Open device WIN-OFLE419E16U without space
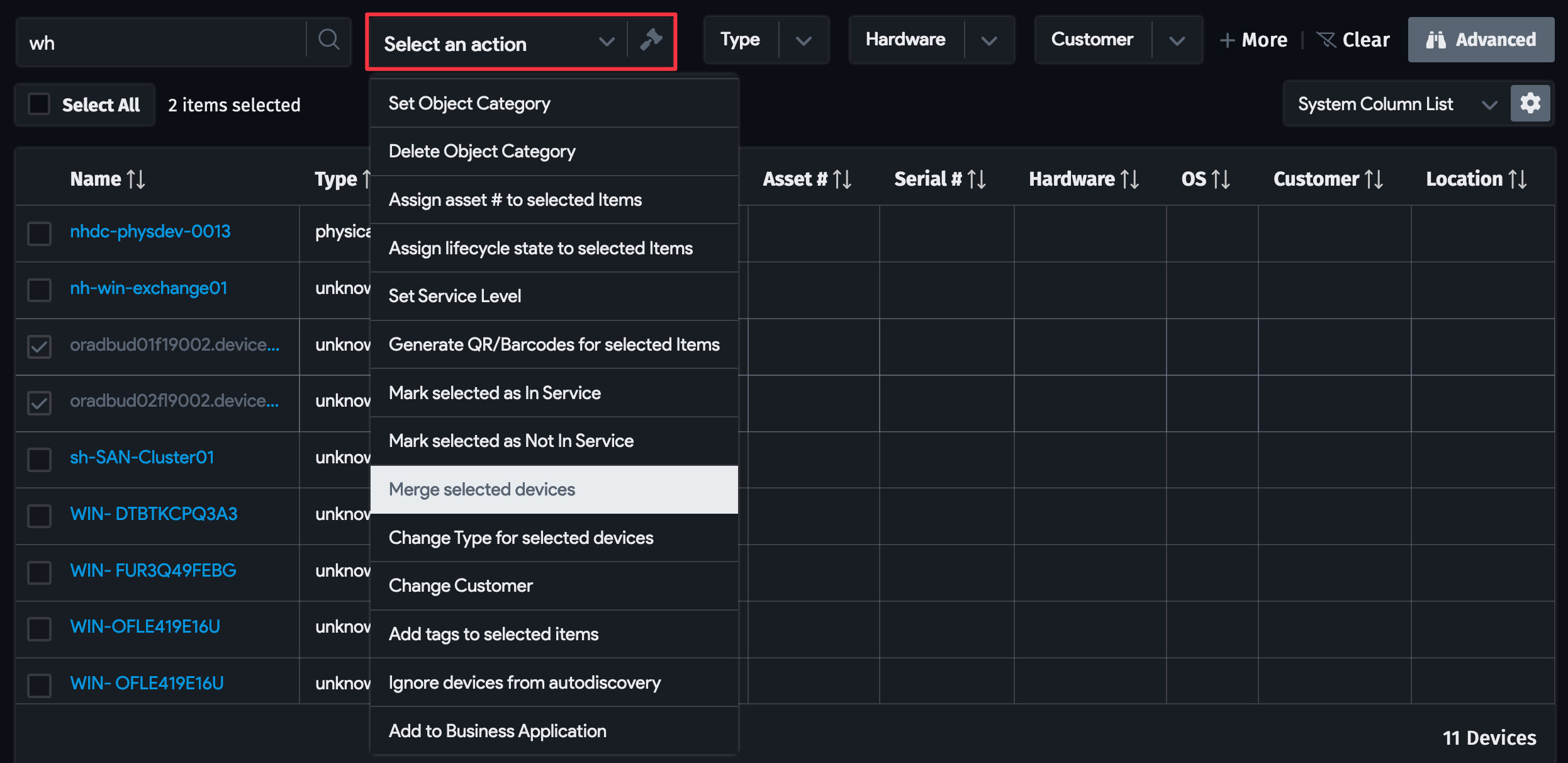The height and width of the screenshot is (763, 1568). (x=145, y=627)
